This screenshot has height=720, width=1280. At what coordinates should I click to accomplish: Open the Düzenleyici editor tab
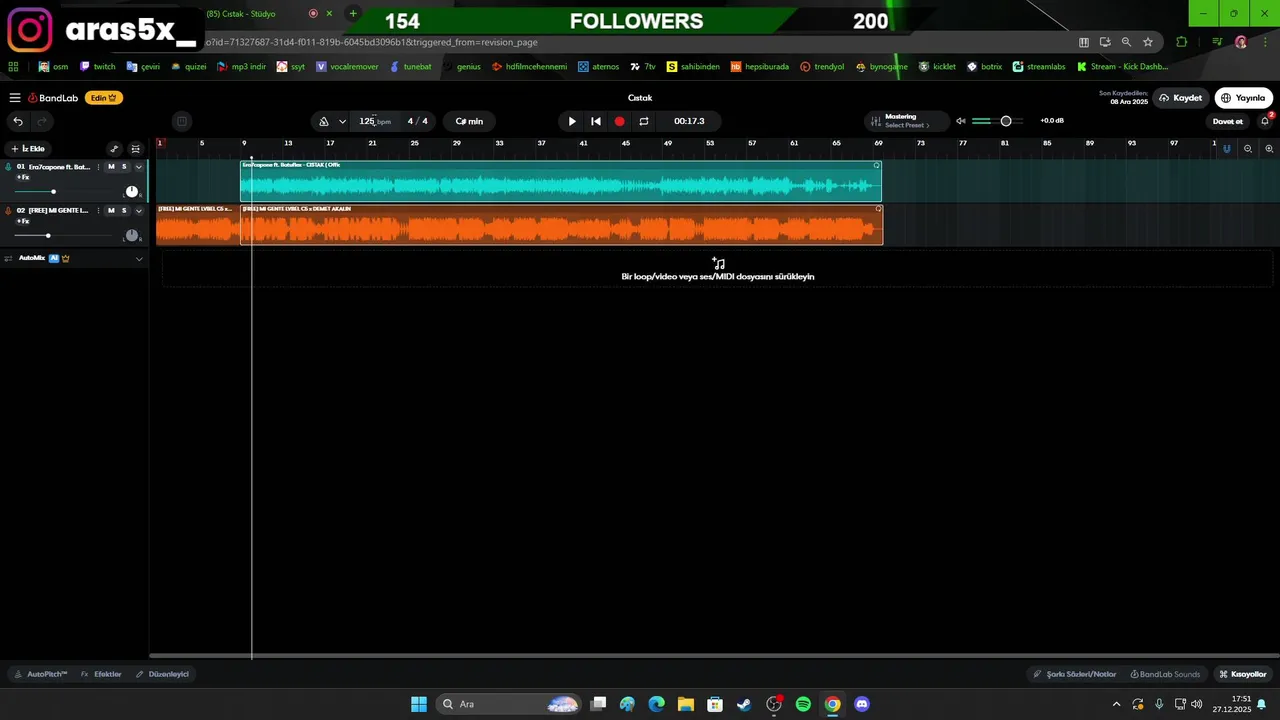click(x=163, y=674)
